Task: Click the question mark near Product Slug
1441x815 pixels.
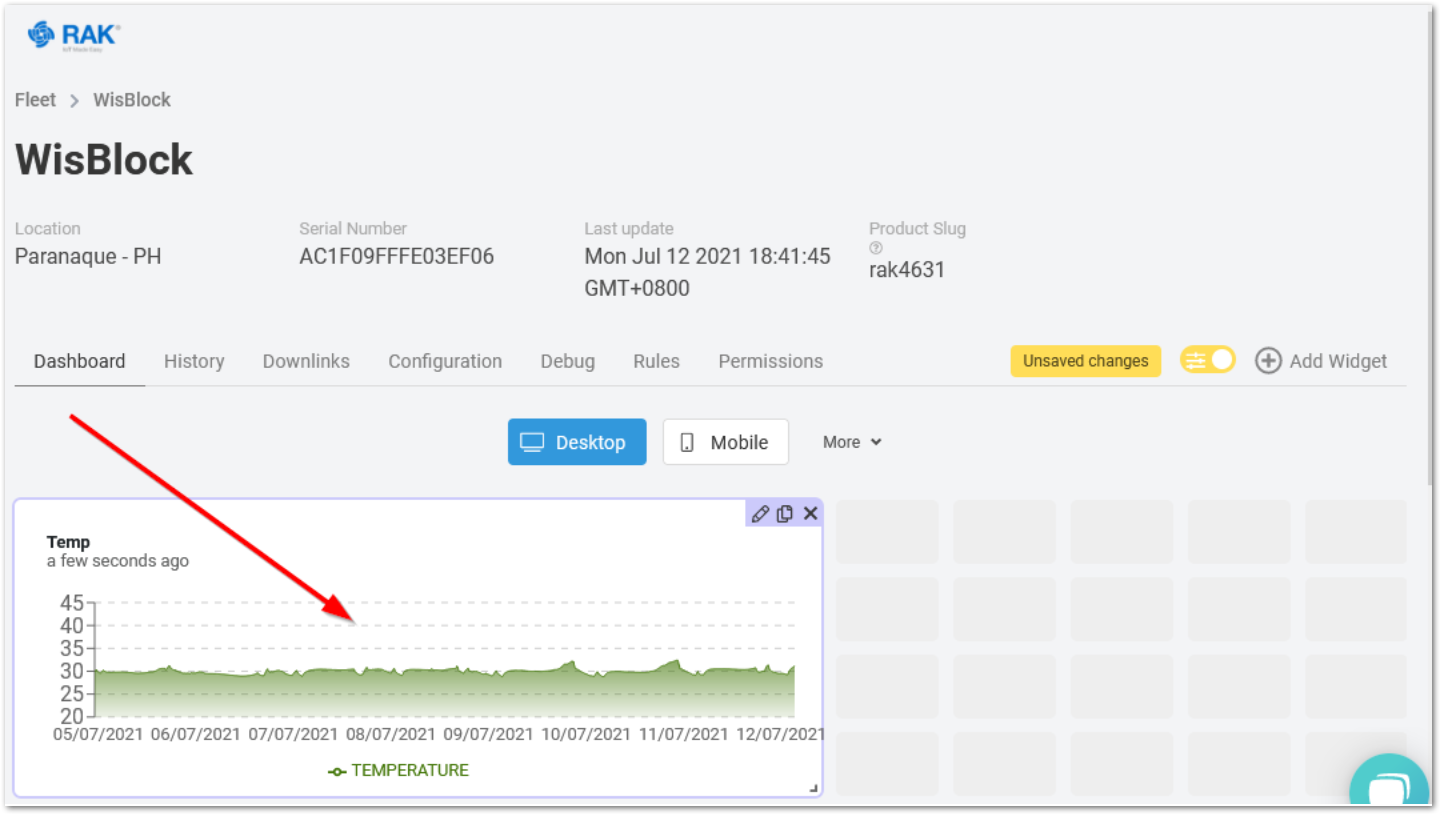Action: 875,247
